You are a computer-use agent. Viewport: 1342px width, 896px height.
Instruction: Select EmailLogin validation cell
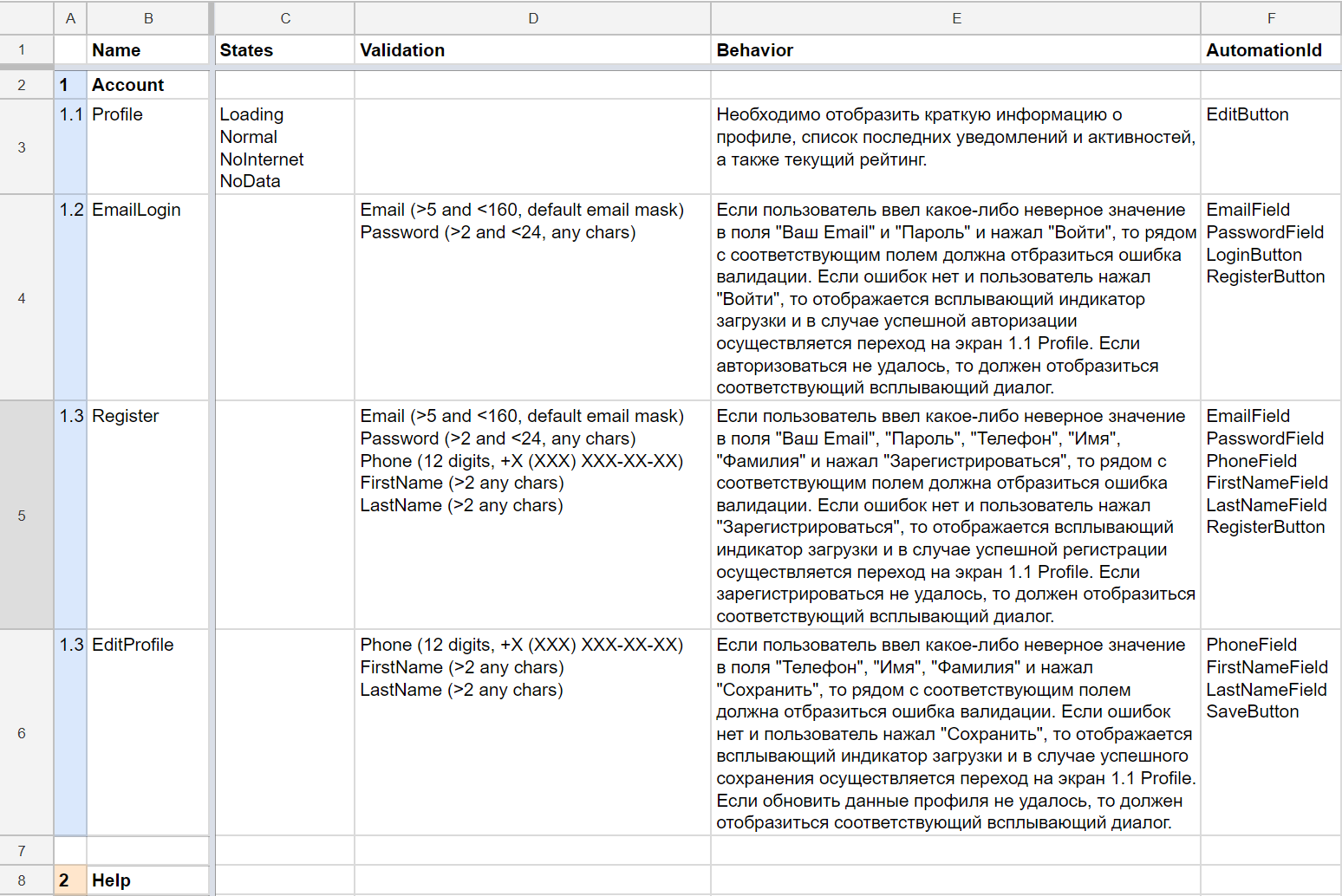coord(533,298)
